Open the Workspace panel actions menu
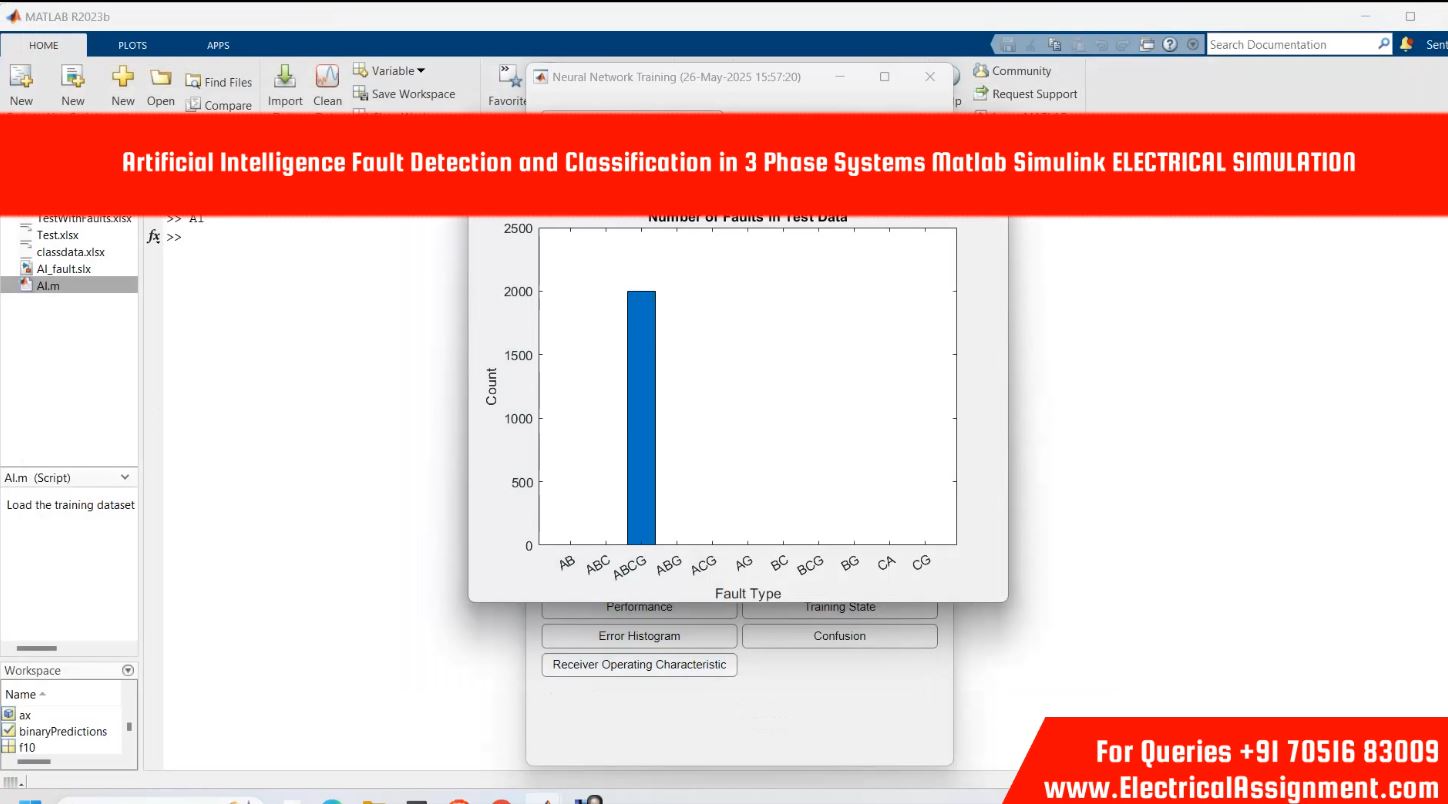Screen dimensions: 1448x804 pos(128,670)
